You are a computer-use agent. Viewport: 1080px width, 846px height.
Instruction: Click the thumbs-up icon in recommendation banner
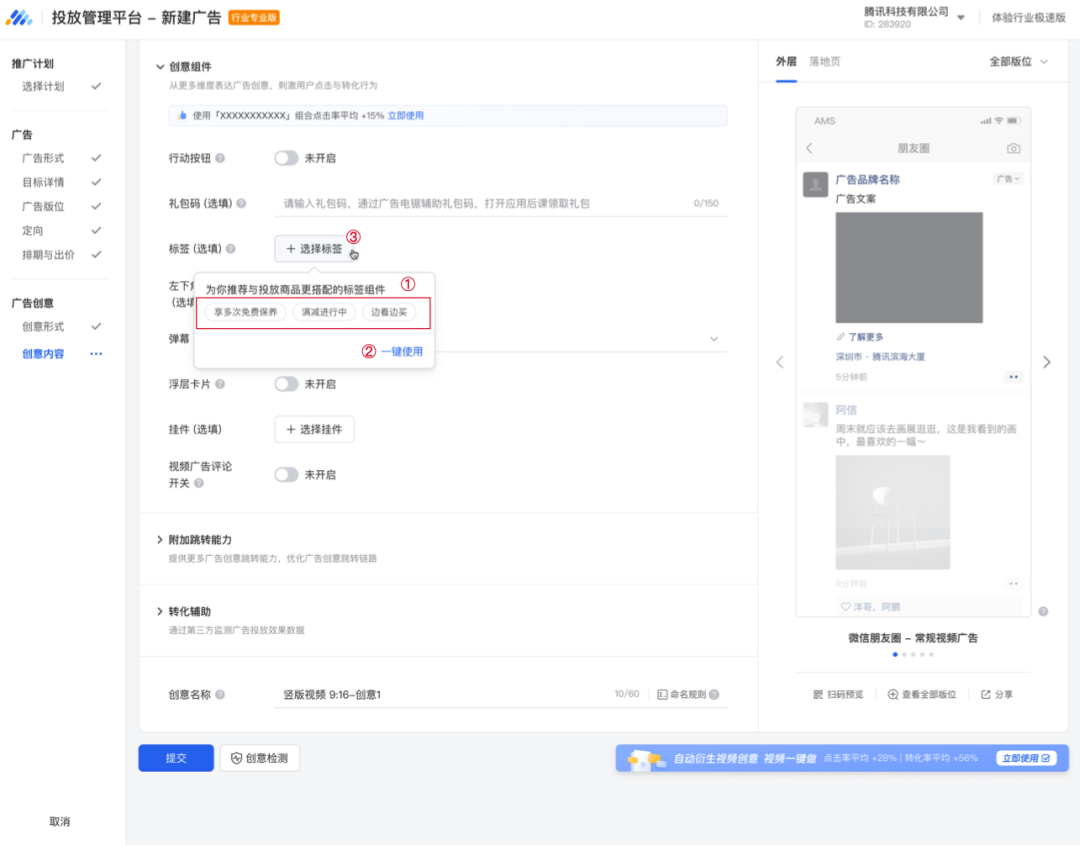pos(183,116)
